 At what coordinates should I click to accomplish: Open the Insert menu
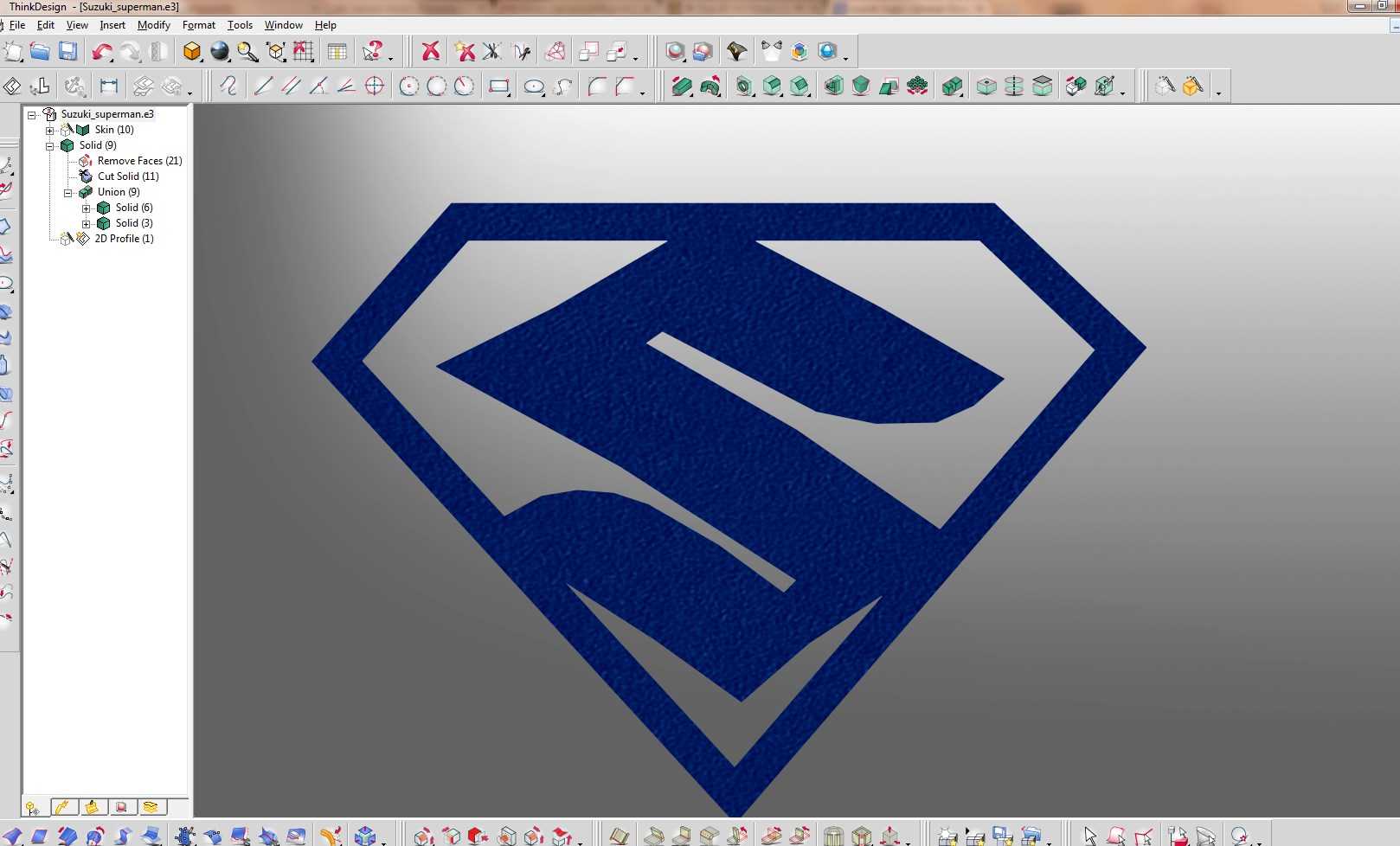click(x=112, y=25)
